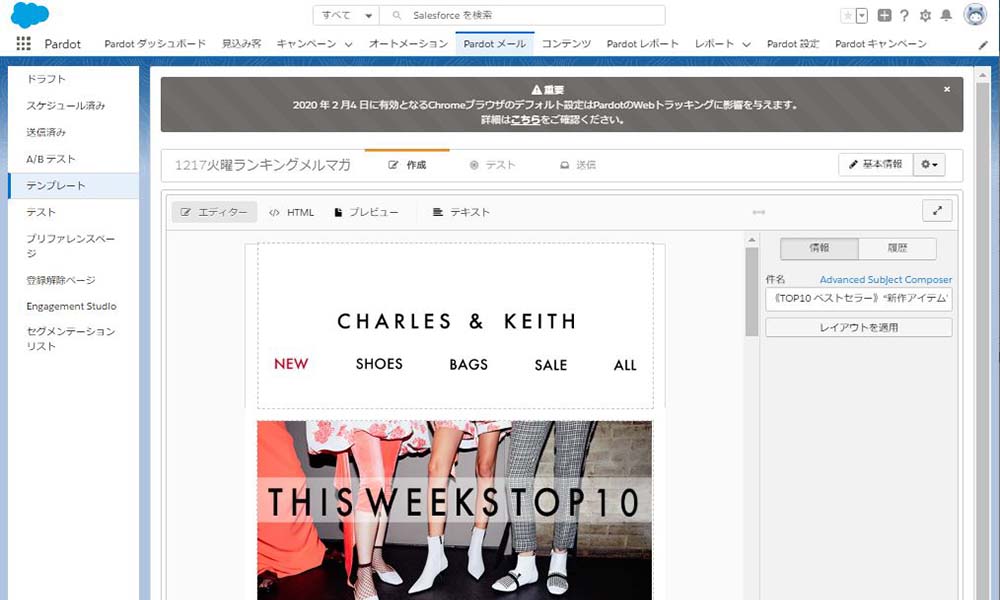Open the Pardot ダッシュボード tab
Screen dimensions: 1000x600
(x=155, y=44)
